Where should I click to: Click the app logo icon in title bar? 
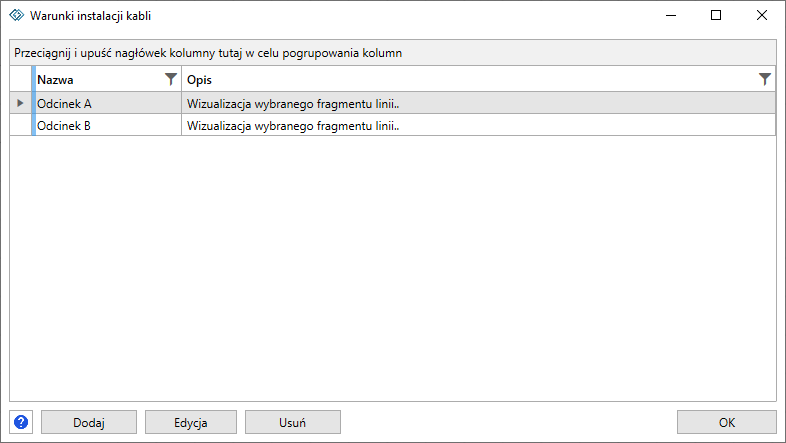pos(17,16)
